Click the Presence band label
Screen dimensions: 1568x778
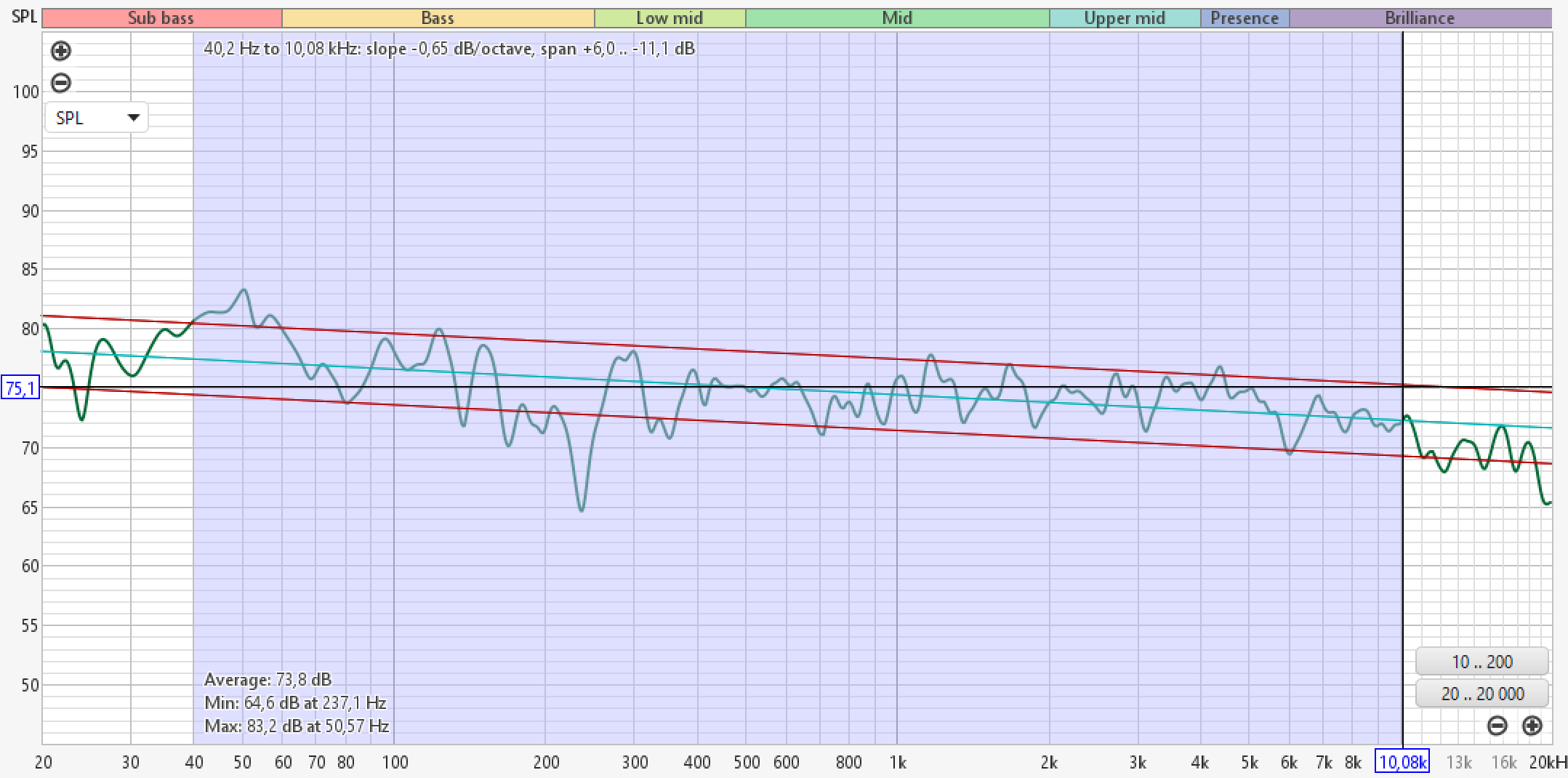1245,18
